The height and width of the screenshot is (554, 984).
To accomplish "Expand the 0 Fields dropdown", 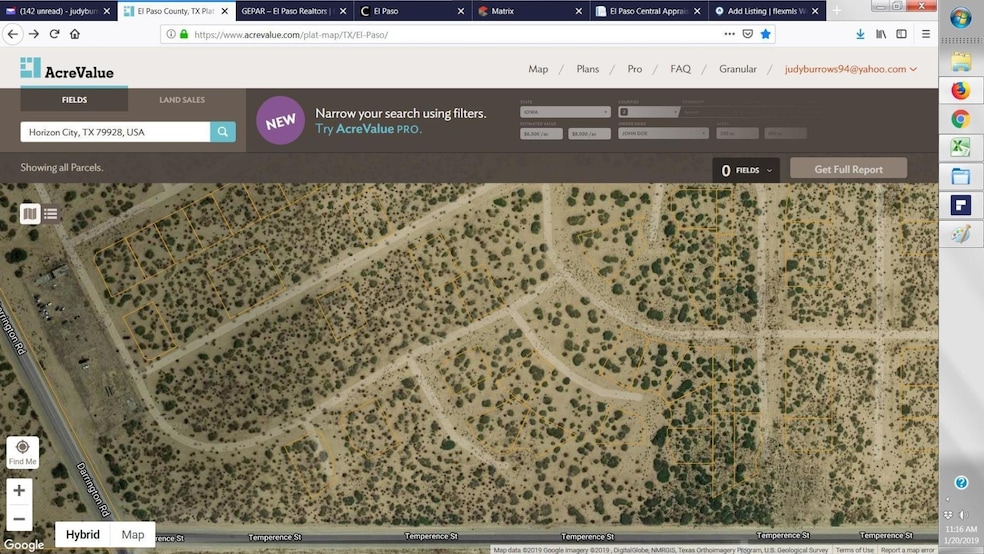I will point(746,170).
